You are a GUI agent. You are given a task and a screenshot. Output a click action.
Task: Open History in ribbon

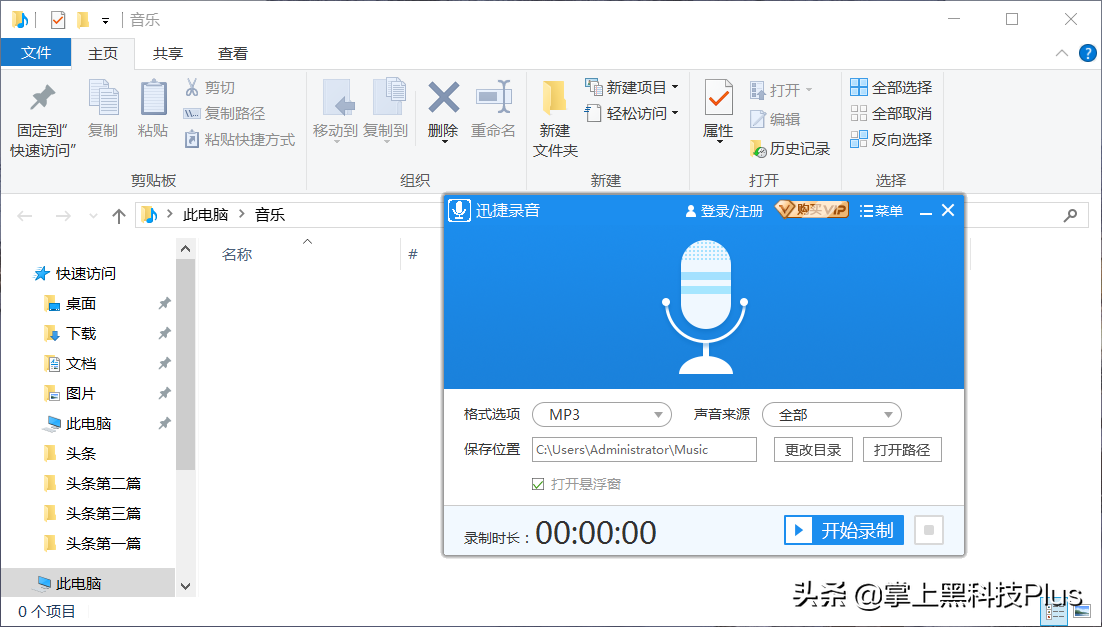[x=790, y=149]
